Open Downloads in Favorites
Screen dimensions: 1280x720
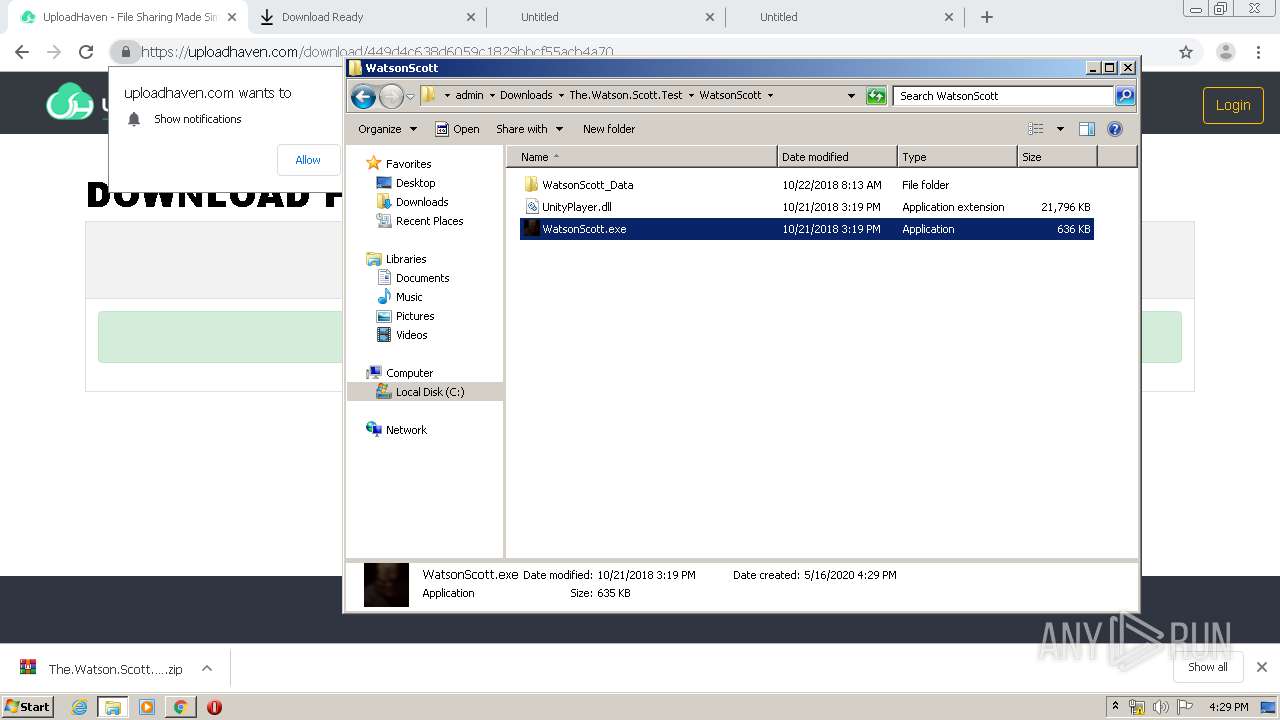(x=421, y=202)
